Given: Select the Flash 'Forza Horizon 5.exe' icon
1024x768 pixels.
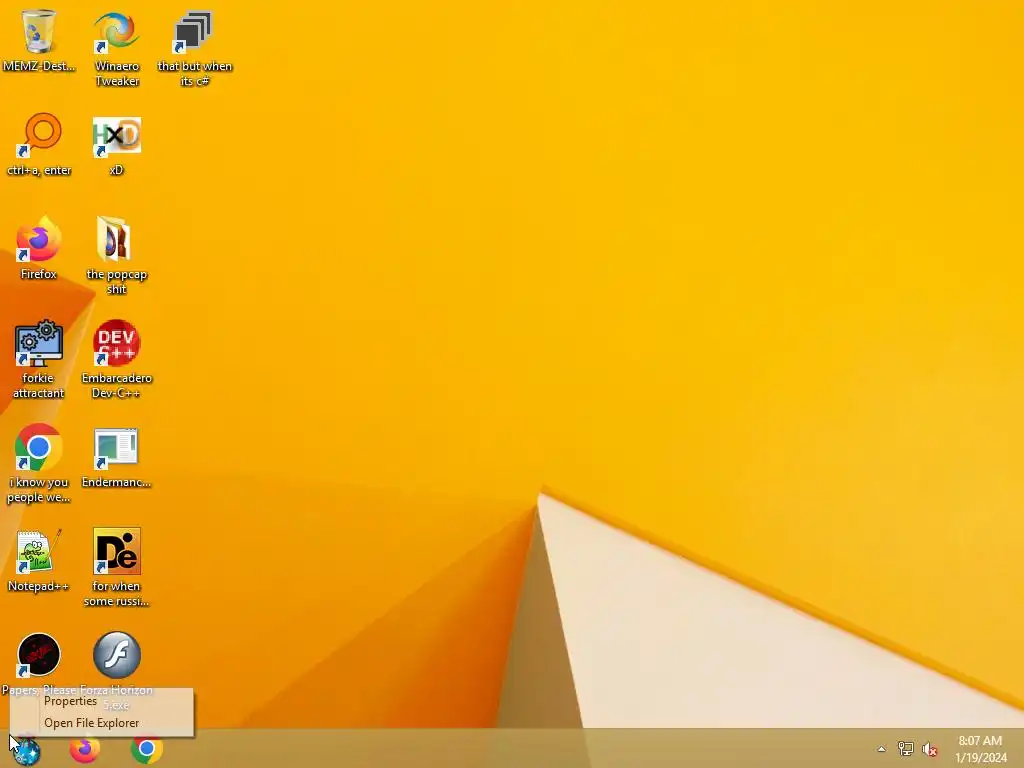Looking at the screenshot, I should point(116,655).
